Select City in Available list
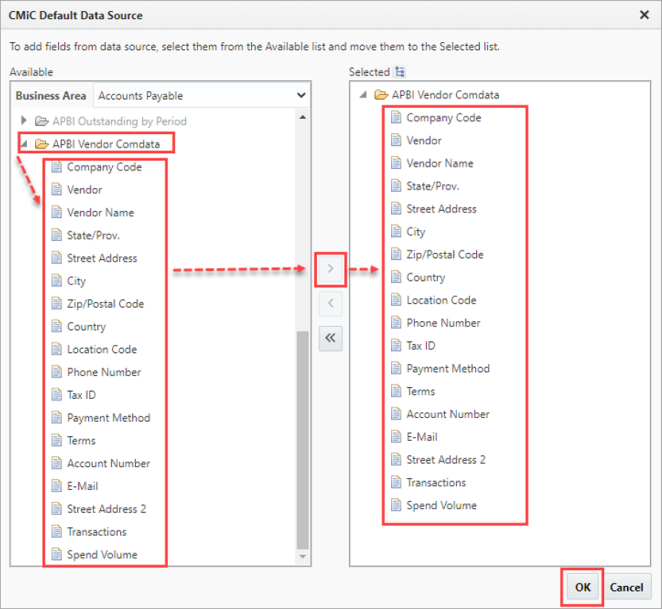 [69, 281]
